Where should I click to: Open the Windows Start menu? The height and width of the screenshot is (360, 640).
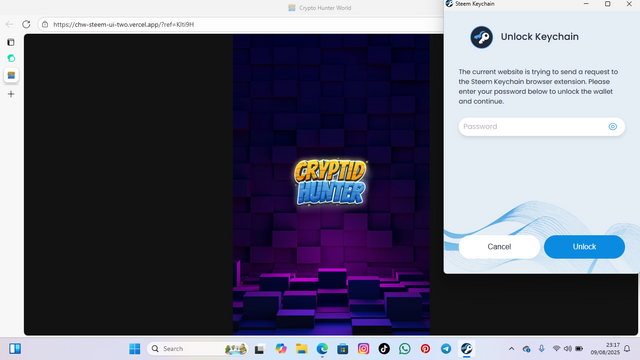tap(135, 349)
